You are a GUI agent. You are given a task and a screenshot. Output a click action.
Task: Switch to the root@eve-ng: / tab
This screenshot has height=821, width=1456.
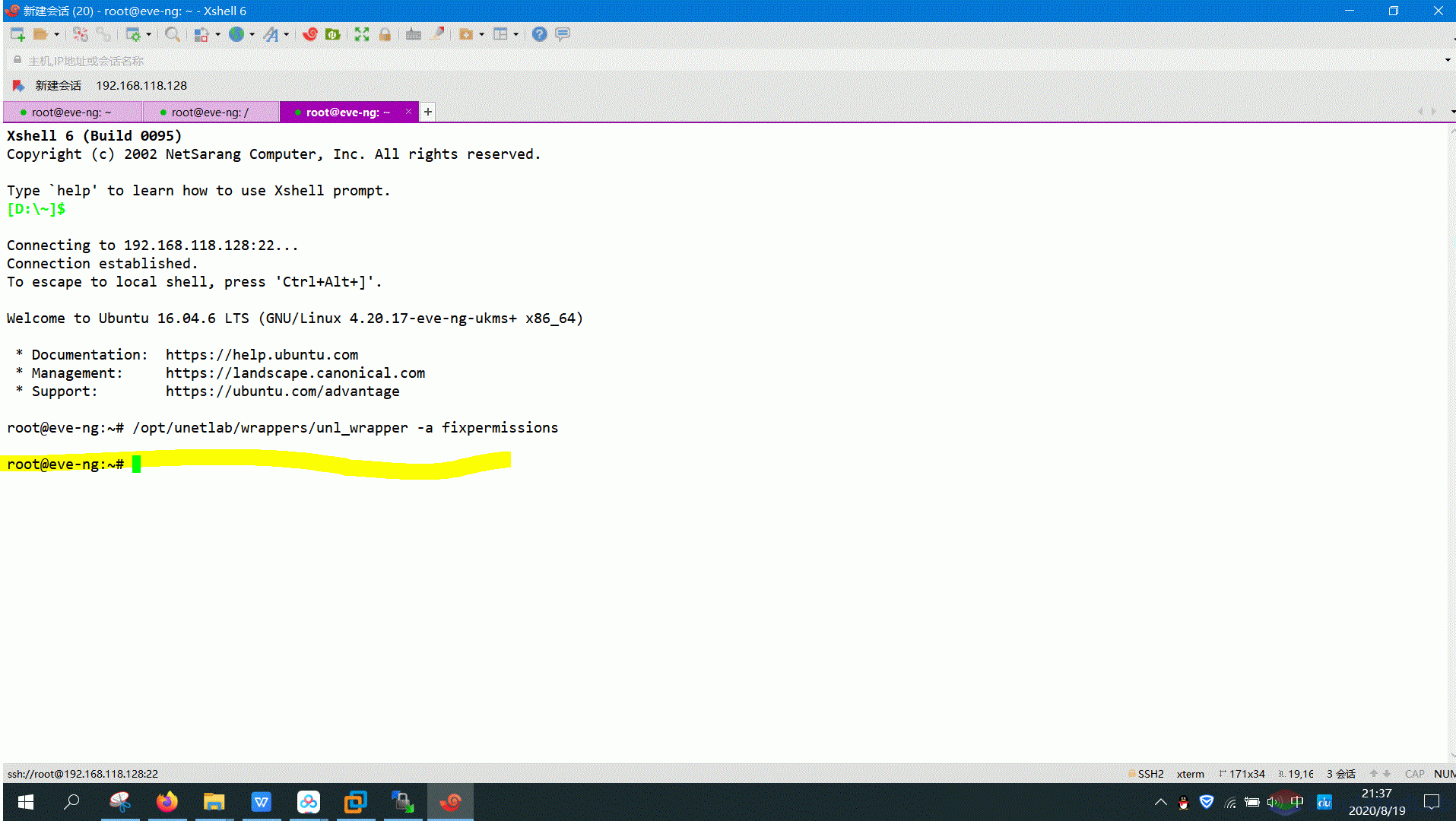pyautogui.click(x=210, y=113)
